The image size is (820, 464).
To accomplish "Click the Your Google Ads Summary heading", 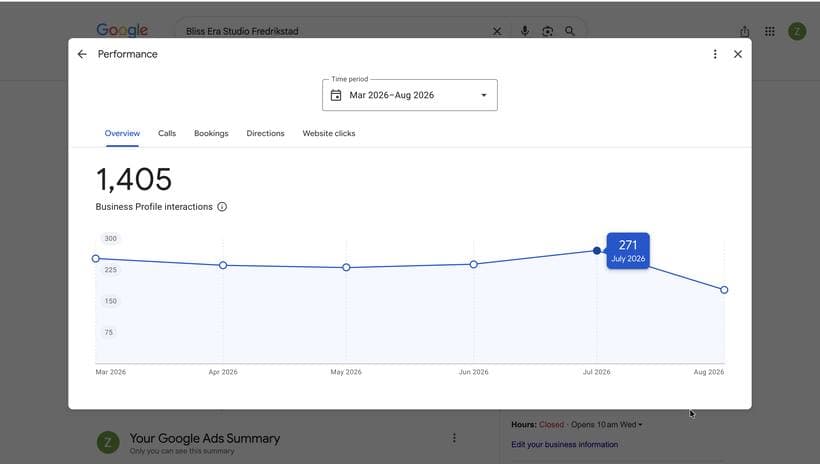I will click(x=204, y=438).
